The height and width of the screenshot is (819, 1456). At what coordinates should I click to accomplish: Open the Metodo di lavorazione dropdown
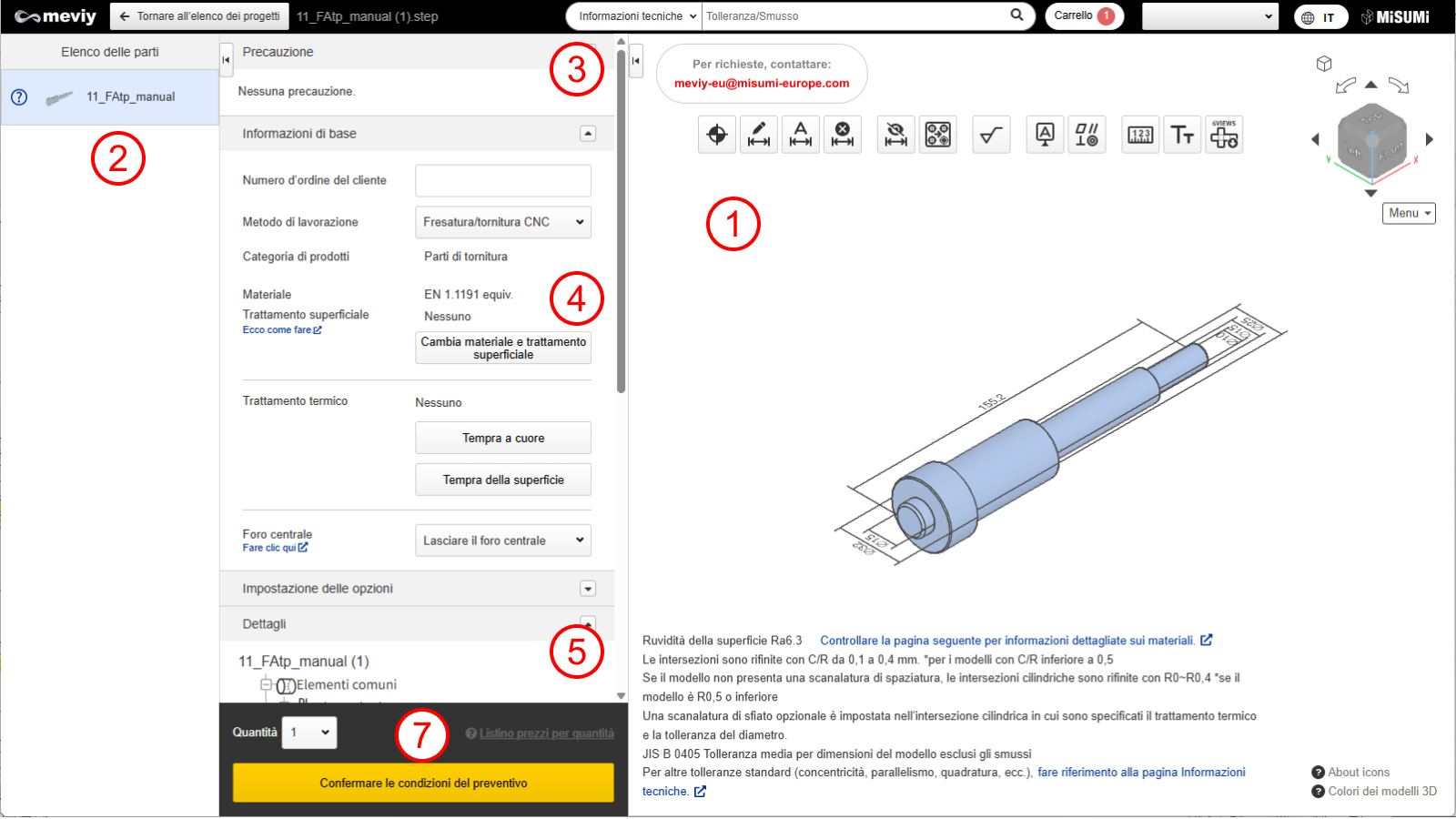[502, 222]
